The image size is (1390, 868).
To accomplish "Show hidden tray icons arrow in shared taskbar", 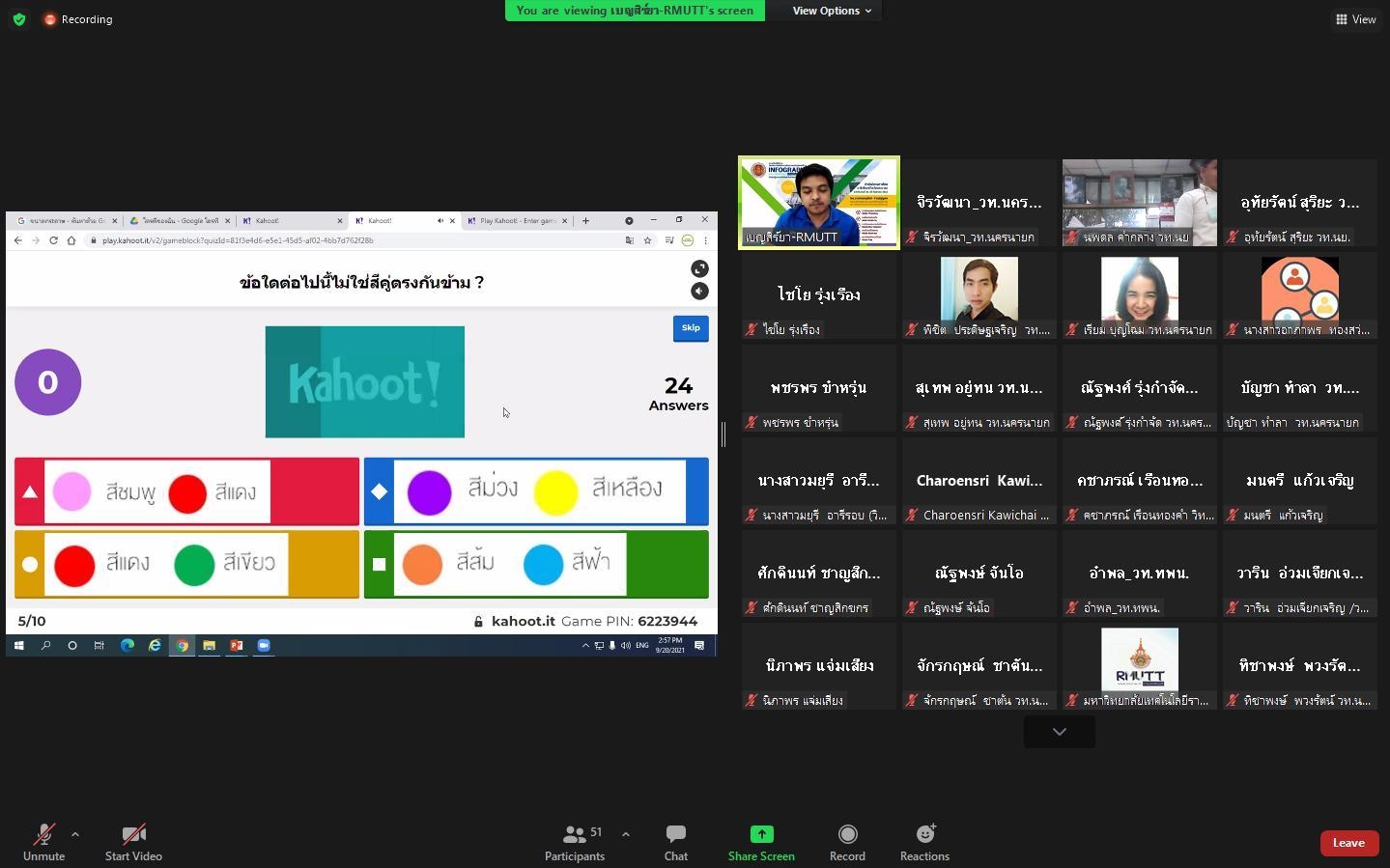I will (x=585, y=646).
